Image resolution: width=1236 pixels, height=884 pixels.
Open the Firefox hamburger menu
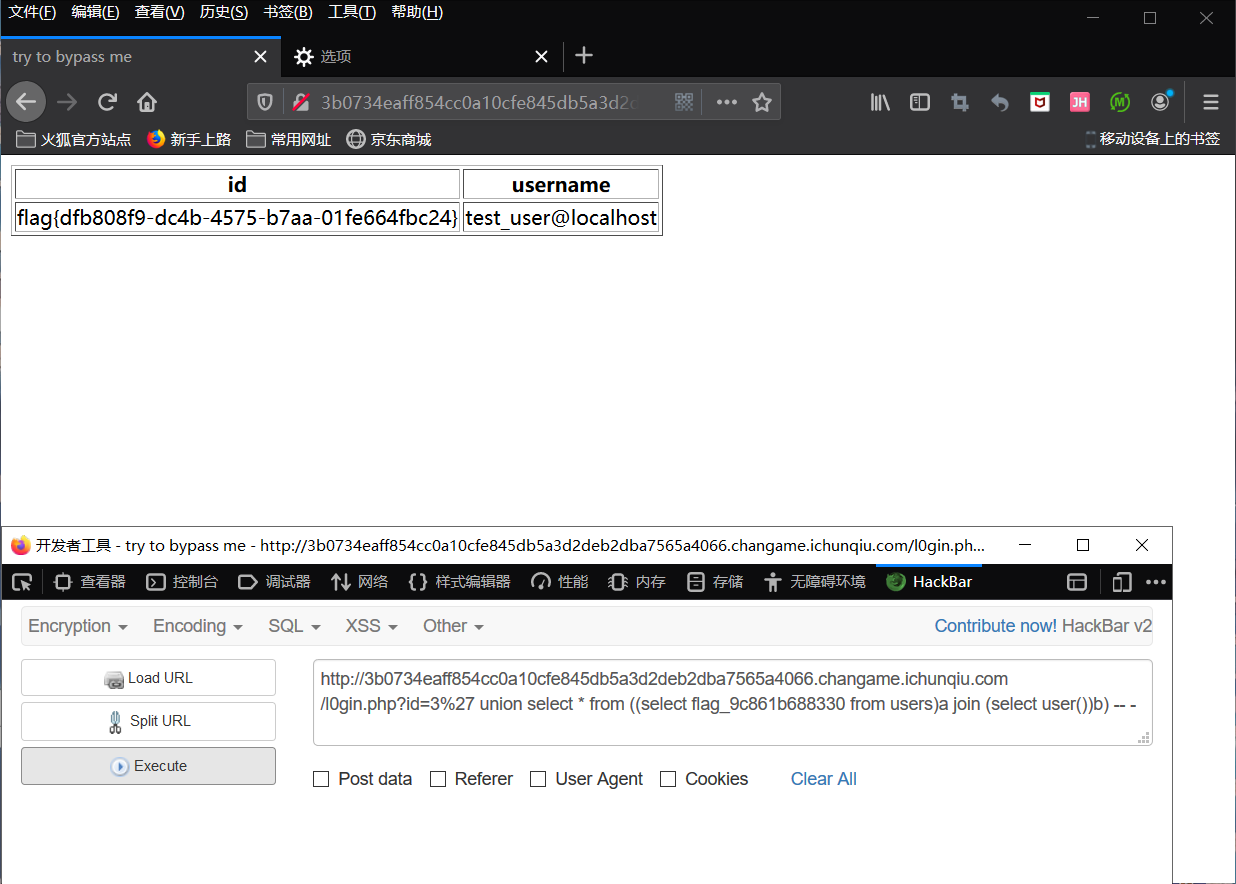[1211, 102]
